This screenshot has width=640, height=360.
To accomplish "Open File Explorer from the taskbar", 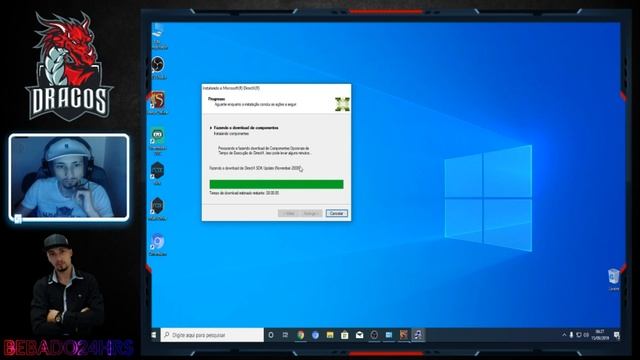I will pyautogui.click(x=330, y=335).
